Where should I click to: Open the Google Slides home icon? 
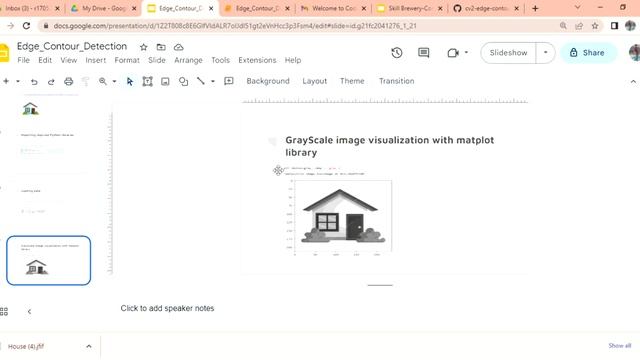(x=4, y=53)
